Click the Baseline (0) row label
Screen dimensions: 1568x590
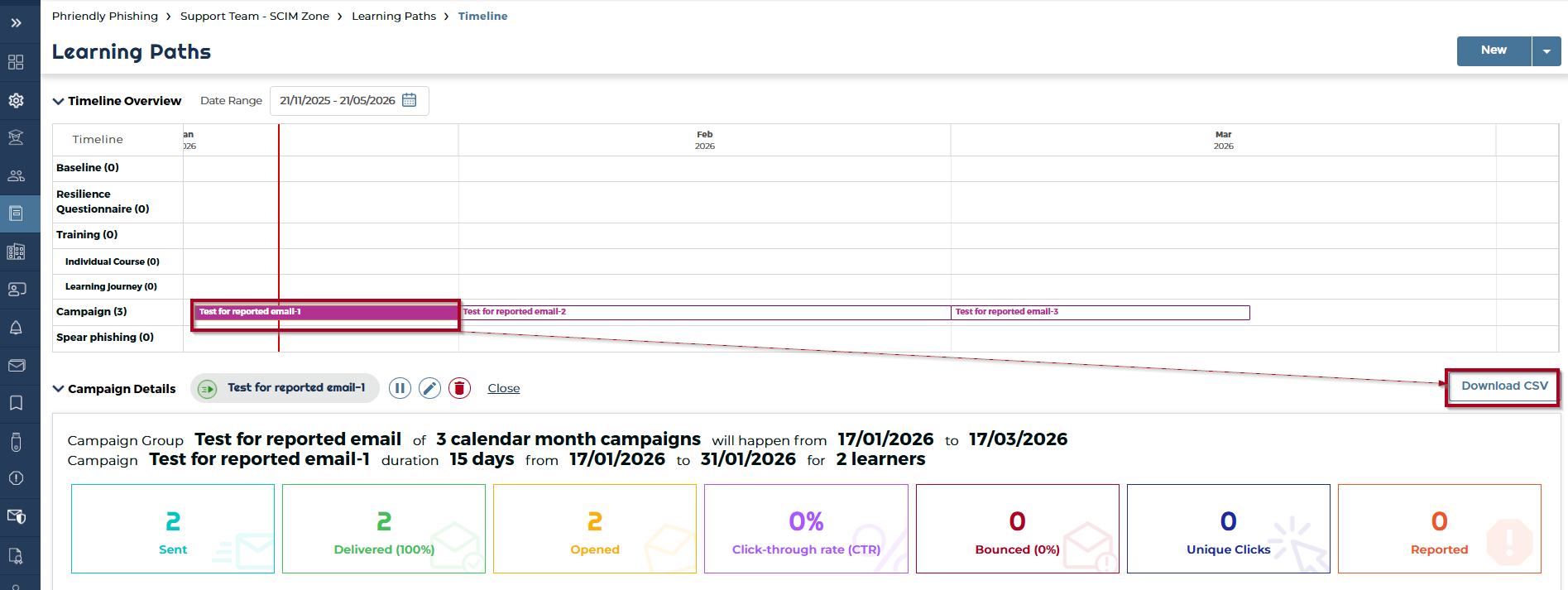click(x=88, y=168)
